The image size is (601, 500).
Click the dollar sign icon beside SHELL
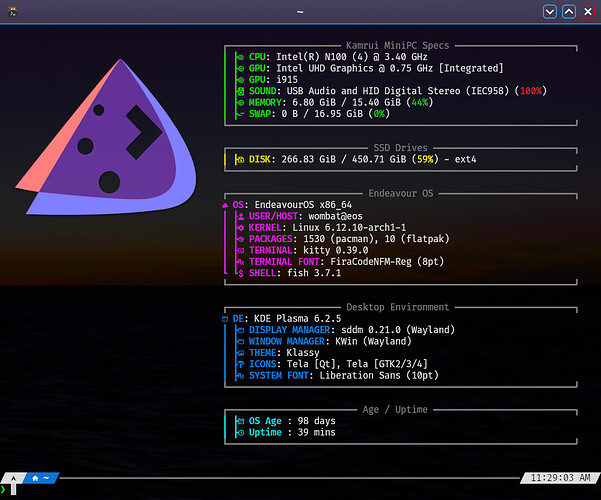(x=240, y=272)
